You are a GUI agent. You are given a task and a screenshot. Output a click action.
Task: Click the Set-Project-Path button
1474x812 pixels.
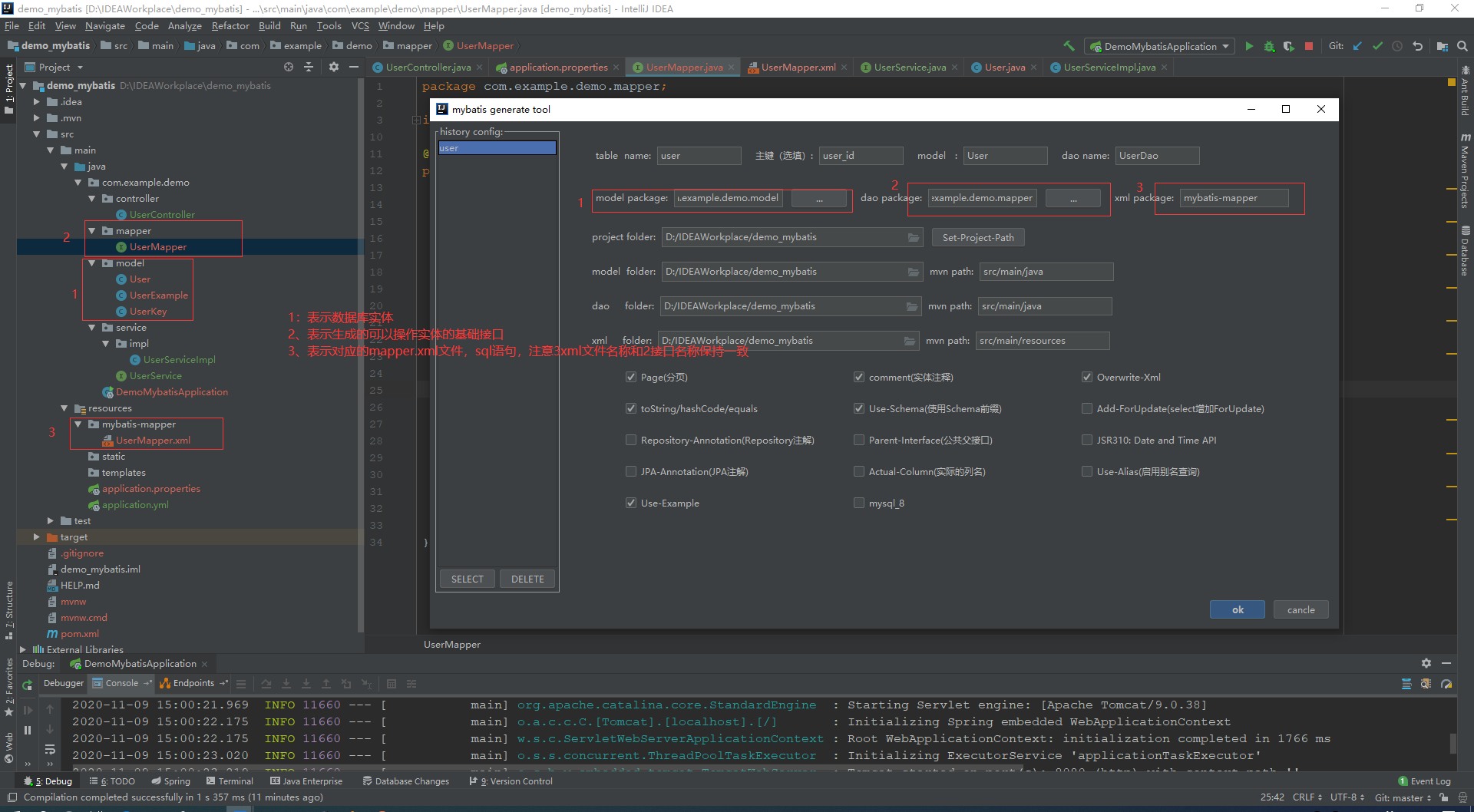[978, 237]
